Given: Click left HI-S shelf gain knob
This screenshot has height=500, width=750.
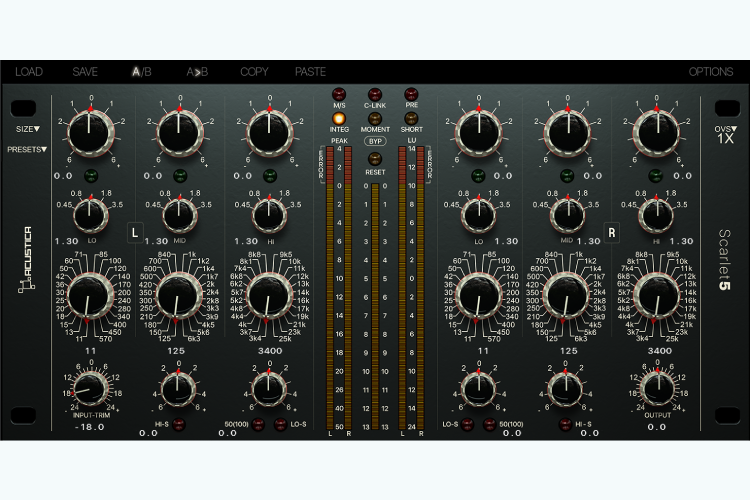Looking at the screenshot, I should click(x=178, y=389).
